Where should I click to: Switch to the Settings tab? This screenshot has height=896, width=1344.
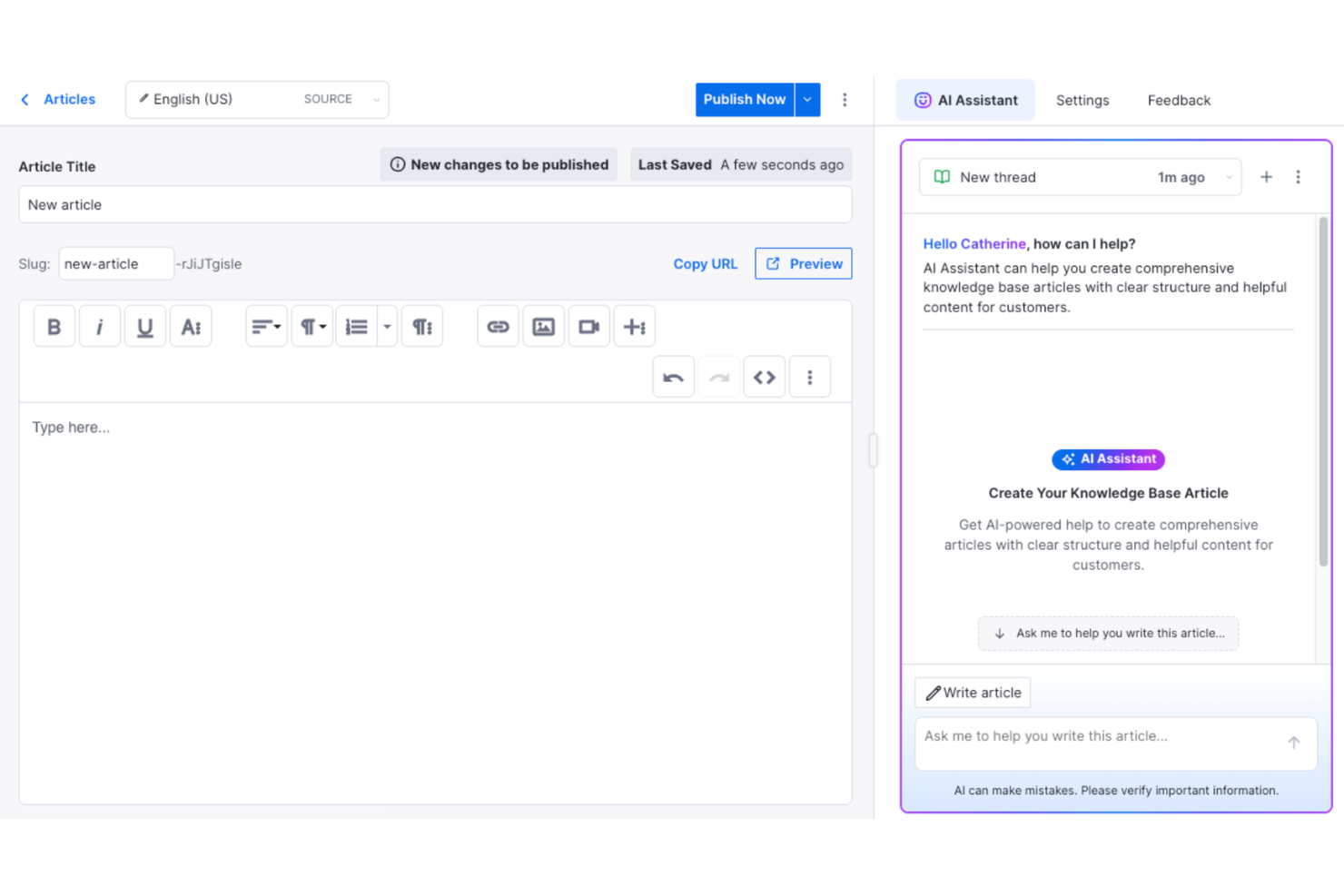[x=1082, y=100]
